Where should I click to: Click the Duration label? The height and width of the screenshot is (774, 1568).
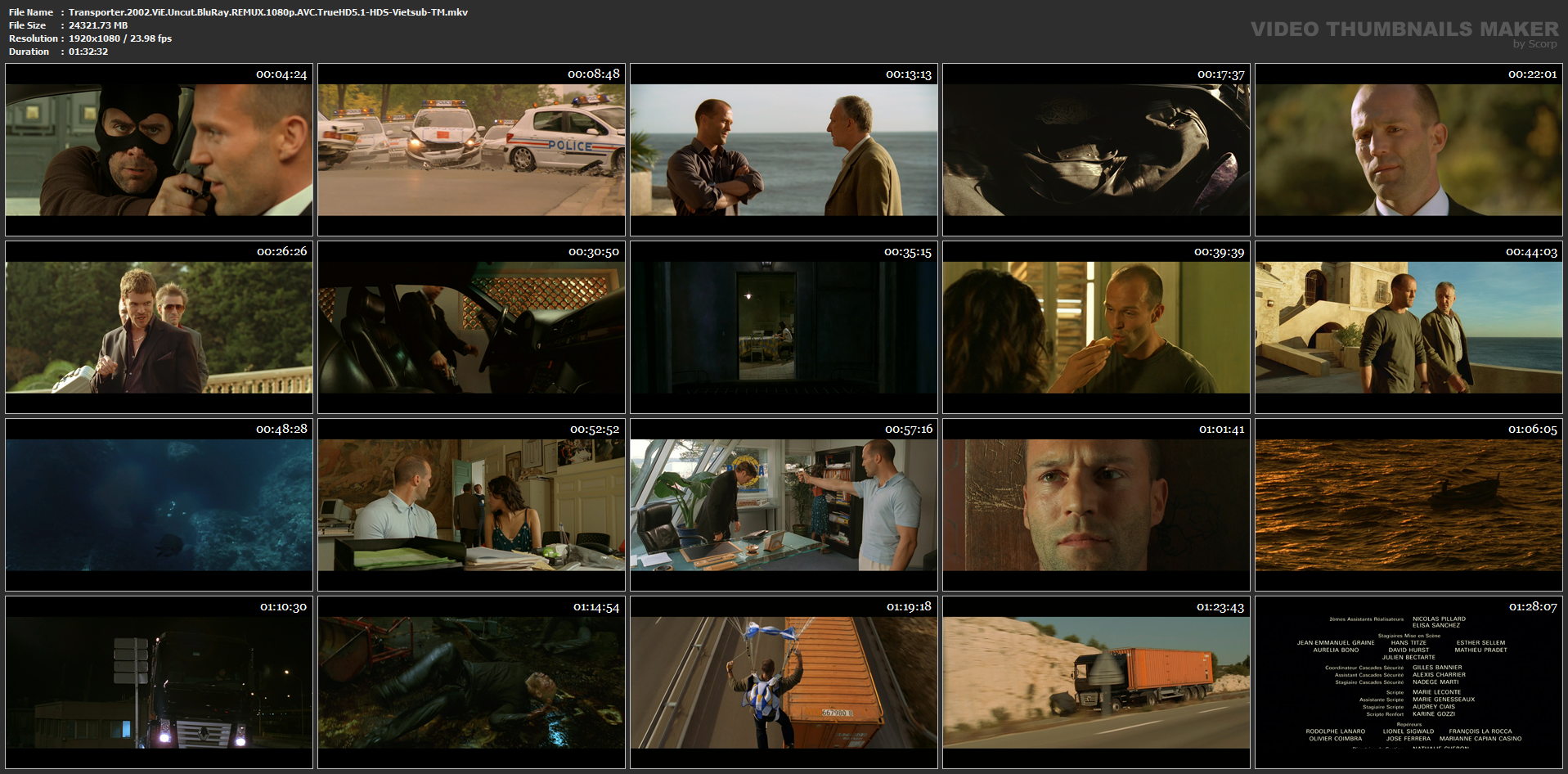tap(29, 52)
